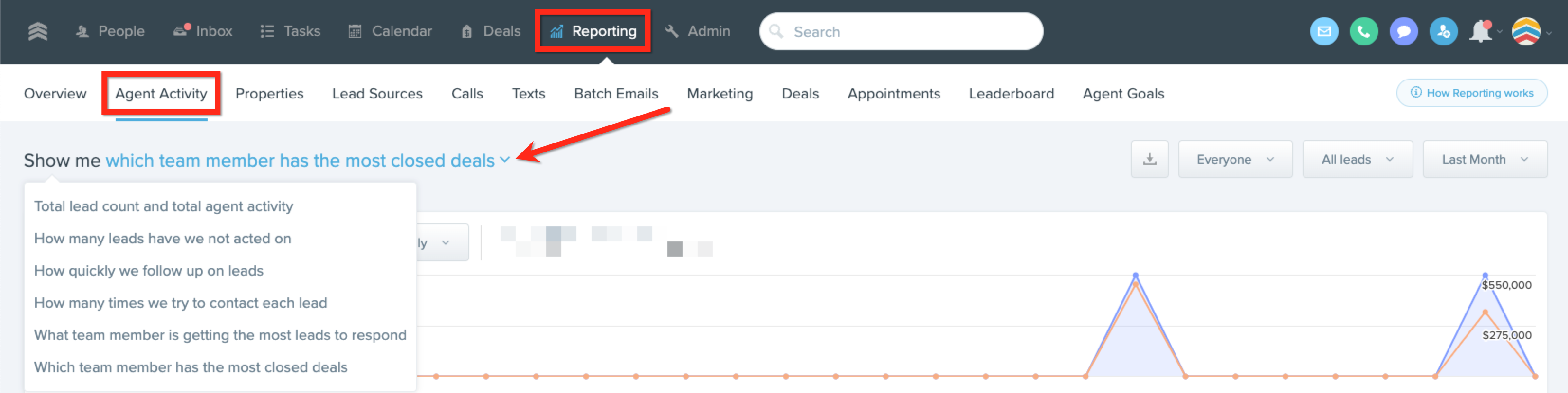Click in the Search field
1568x393 pixels.
901,32
